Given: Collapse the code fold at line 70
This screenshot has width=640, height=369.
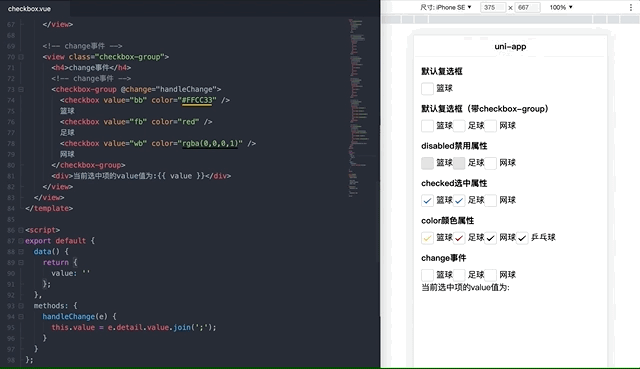Looking at the screenshot, I should pyautogui.click(x=21, y=57).
